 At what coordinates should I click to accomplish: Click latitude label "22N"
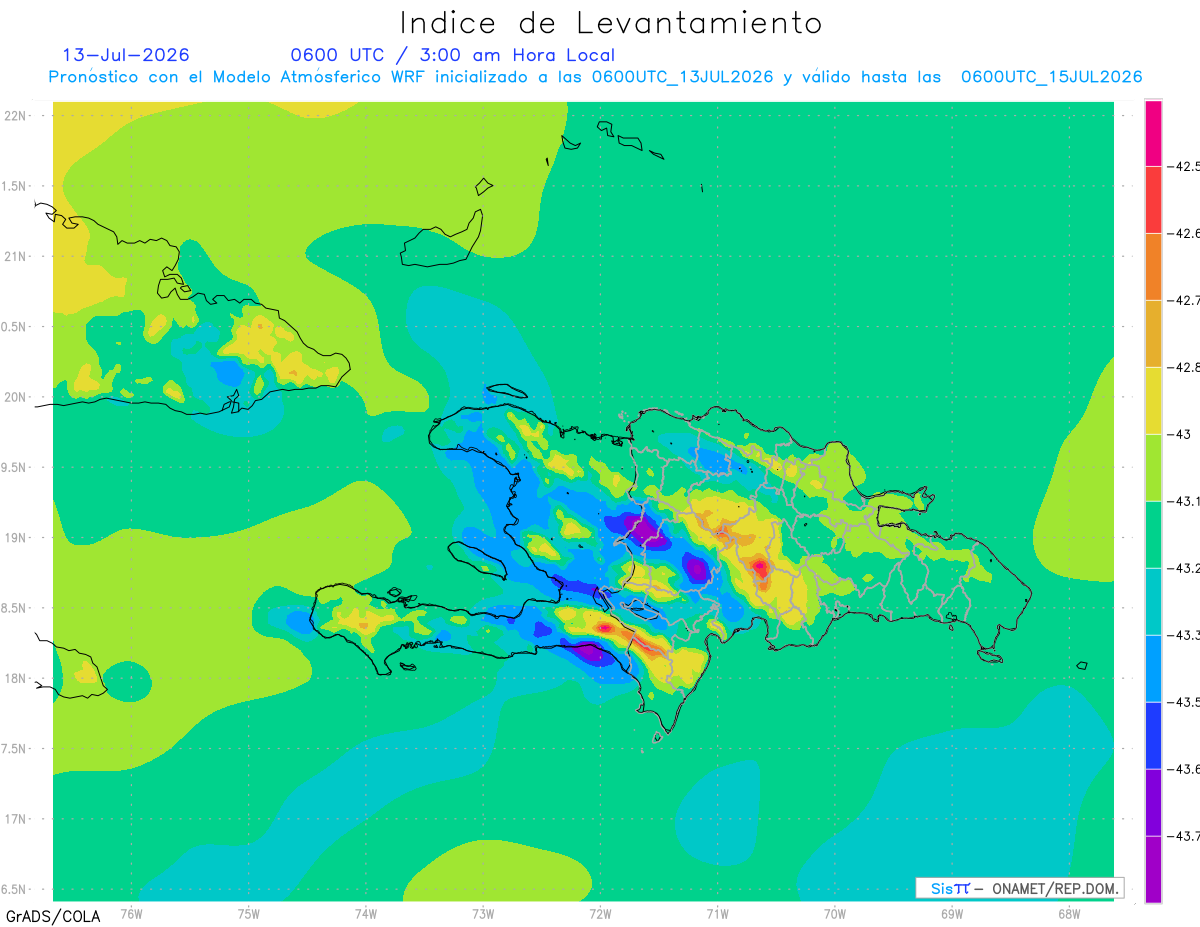click(17, 116)
